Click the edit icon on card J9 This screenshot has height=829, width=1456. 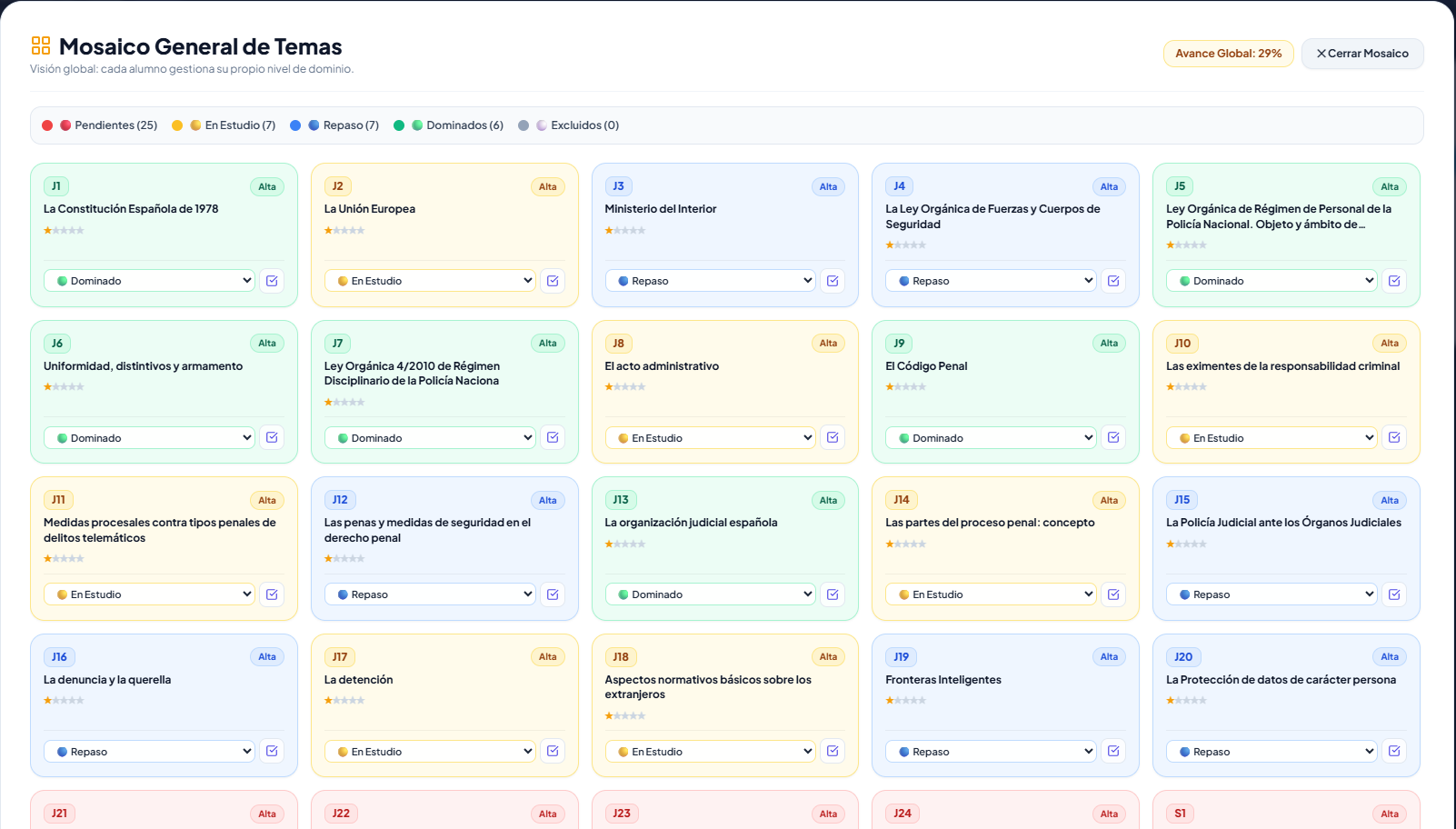click(1113, 437)
